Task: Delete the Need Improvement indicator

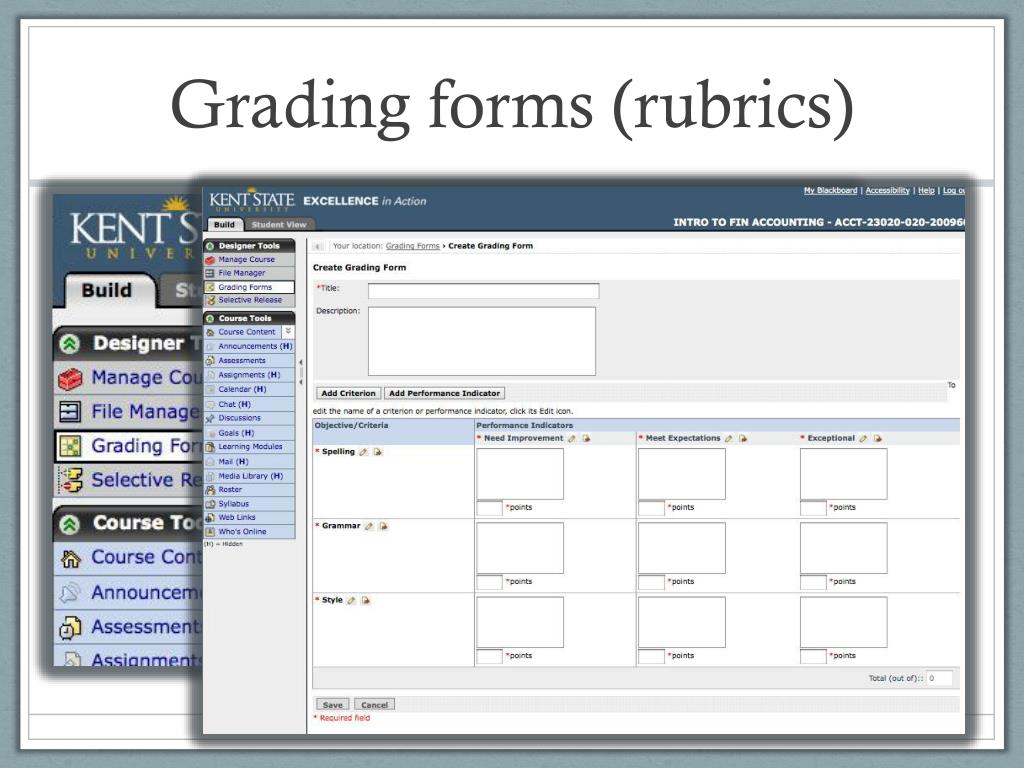Action: (x=586, y=438)
